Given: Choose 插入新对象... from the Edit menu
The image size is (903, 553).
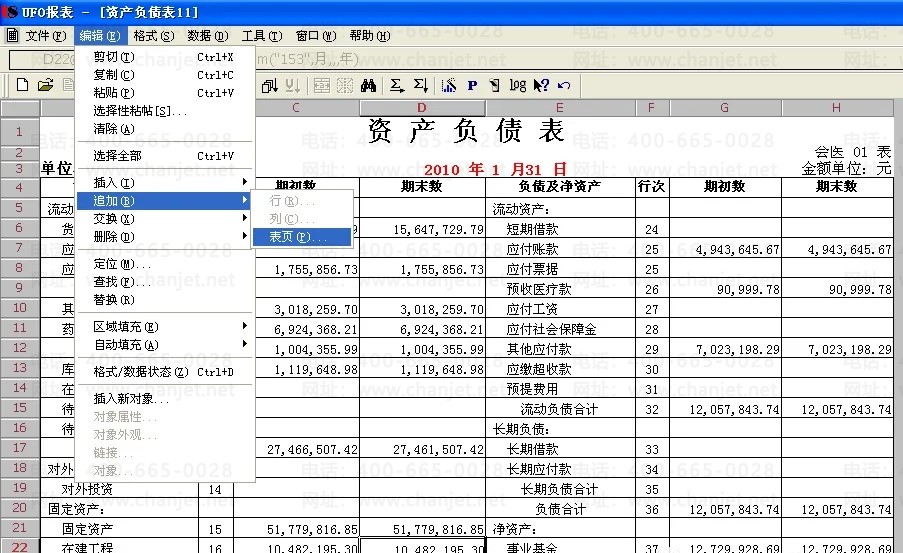Looking at the screenshot, I should [x=165, y=399].
